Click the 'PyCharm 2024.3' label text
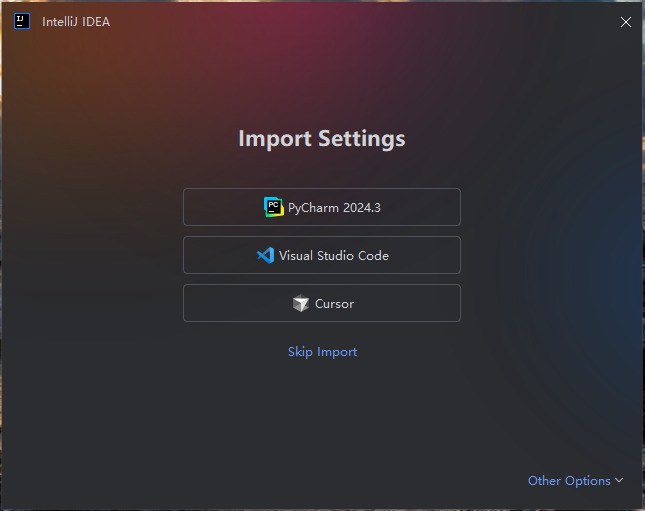 (x=334, y=208)
